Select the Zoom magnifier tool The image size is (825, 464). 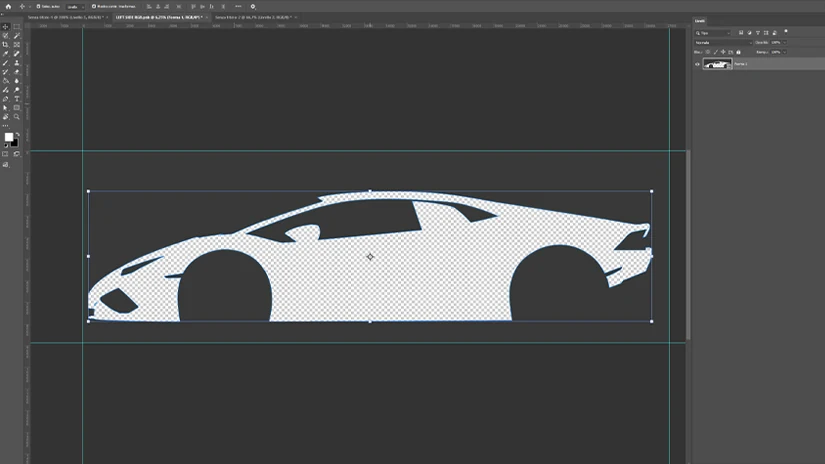pyautogui.click(x=17, y=116)
